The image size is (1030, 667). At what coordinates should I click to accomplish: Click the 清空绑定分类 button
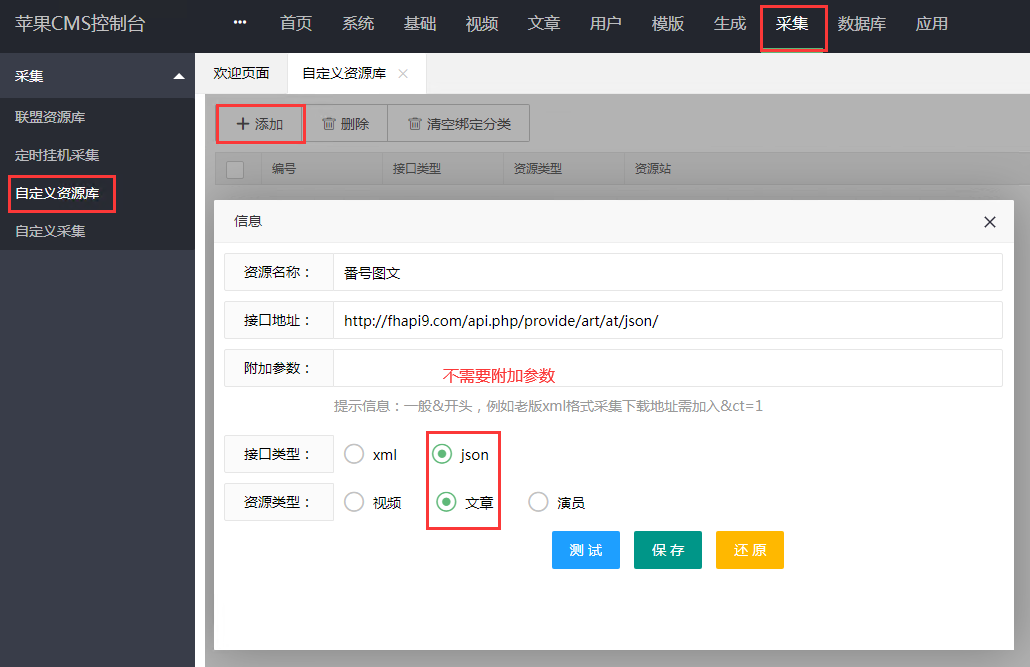458,124
